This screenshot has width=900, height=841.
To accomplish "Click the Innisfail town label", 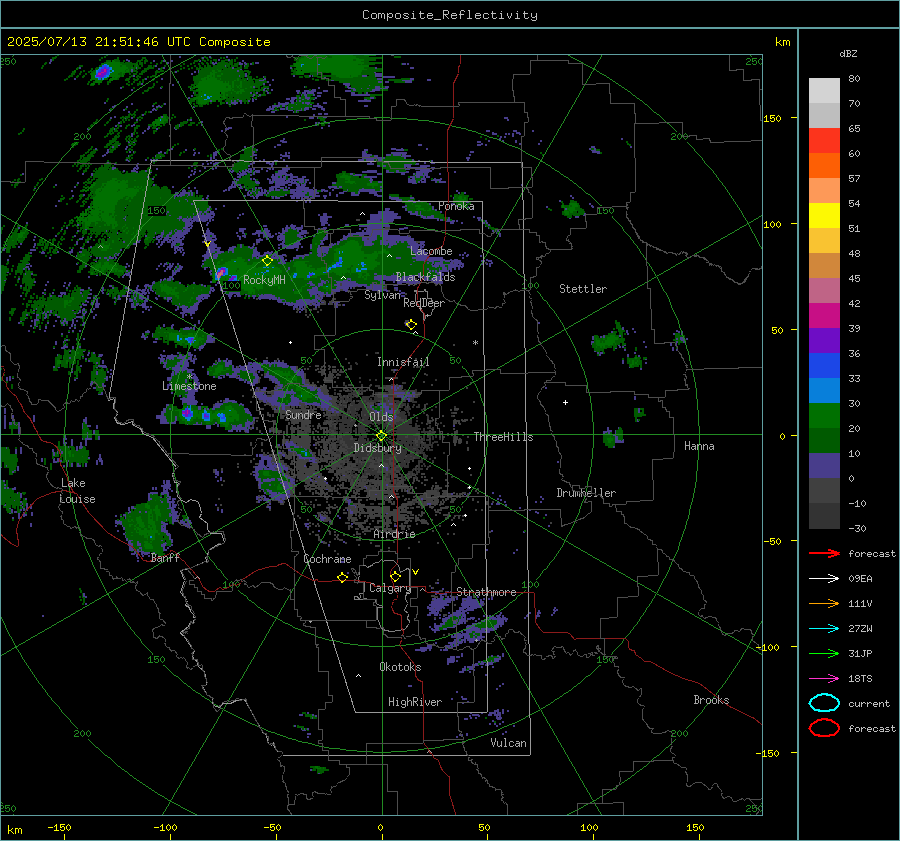I will click(x=403, y=362).
